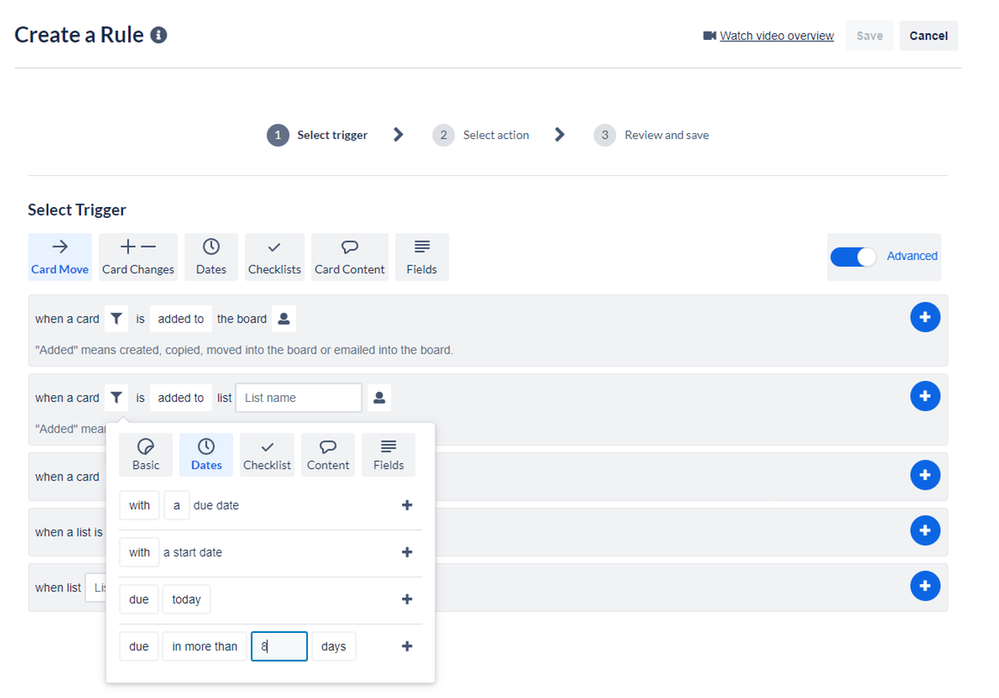
Task: Toggle 'due' option in the days row
Action: [x=139, y=646]
